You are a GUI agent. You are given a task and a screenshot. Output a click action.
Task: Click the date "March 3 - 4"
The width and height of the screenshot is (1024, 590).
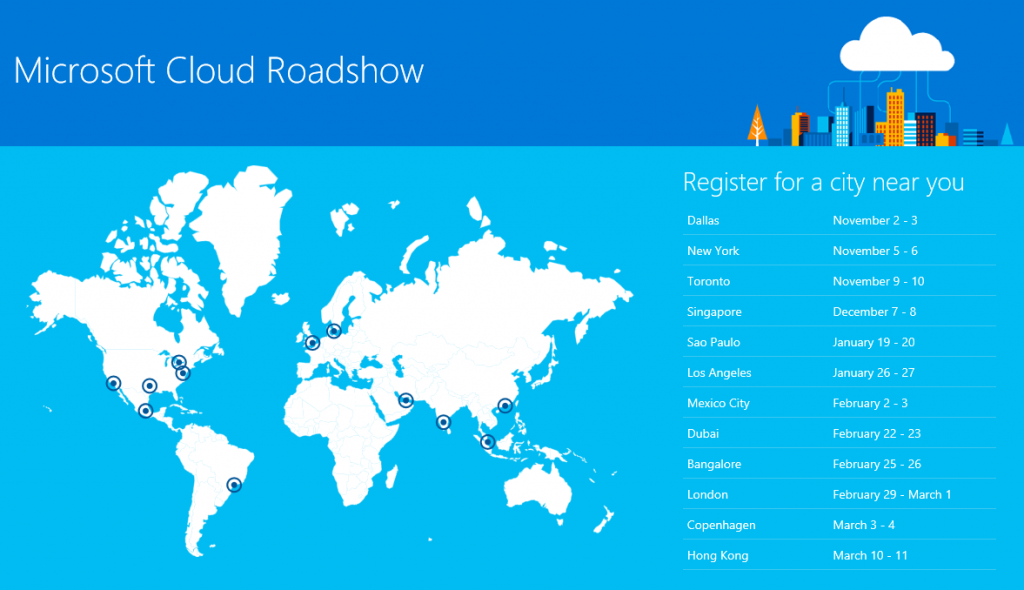tap(863, 525)
